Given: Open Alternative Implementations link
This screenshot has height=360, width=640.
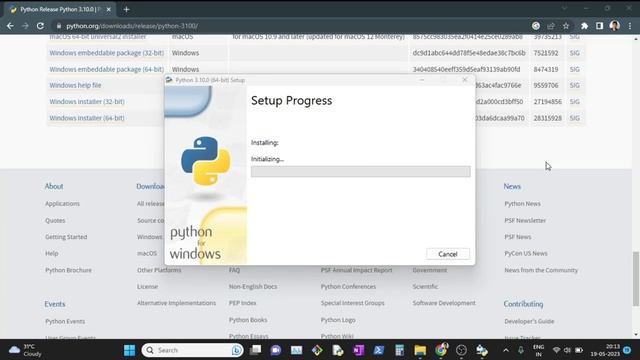Looking at the screenshot, I should click(176, 303).
